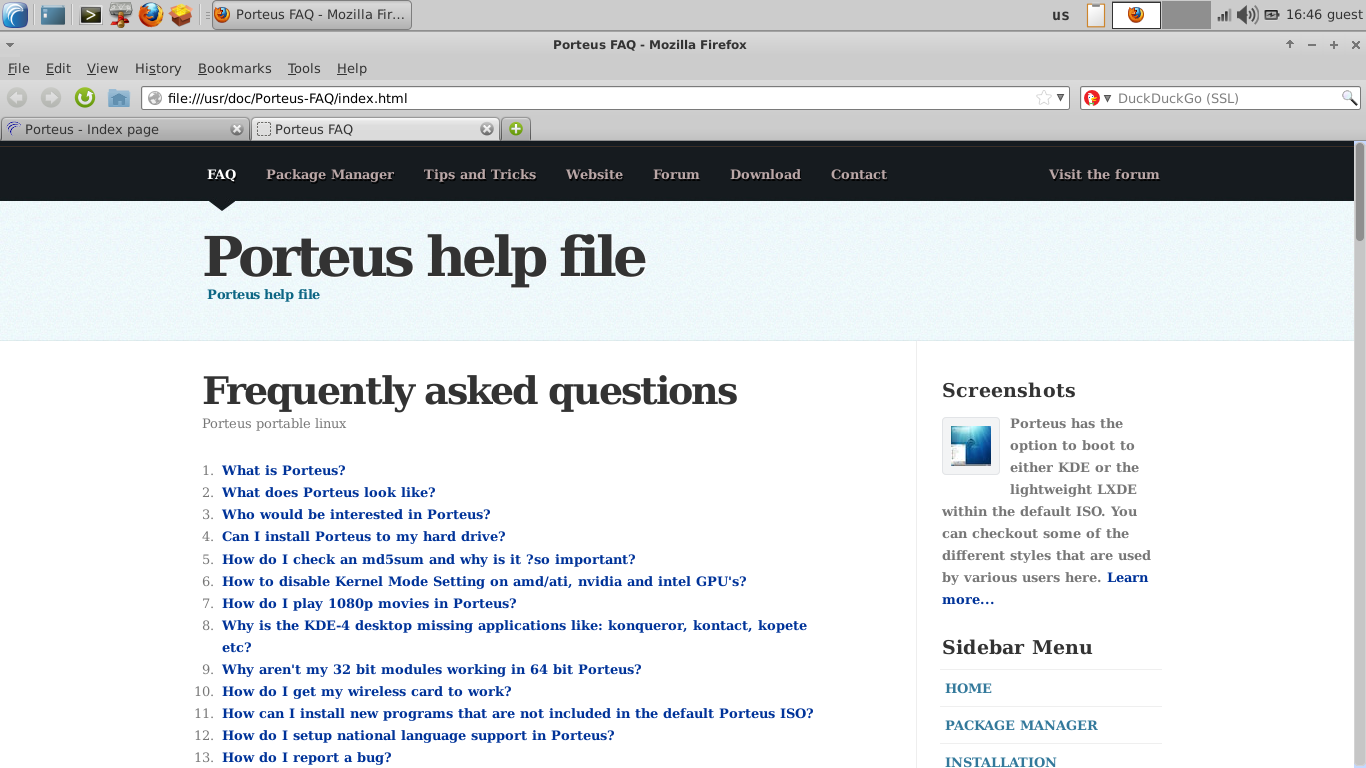Screen dimensions: 1366x768
Task: Open 'How do I report a bug?' link
Action: point(307,757)
